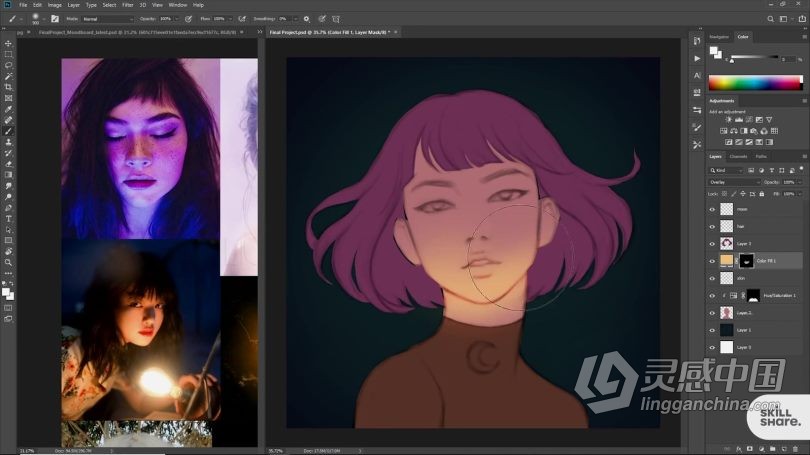Delete the selected layer

pos(795,449)
